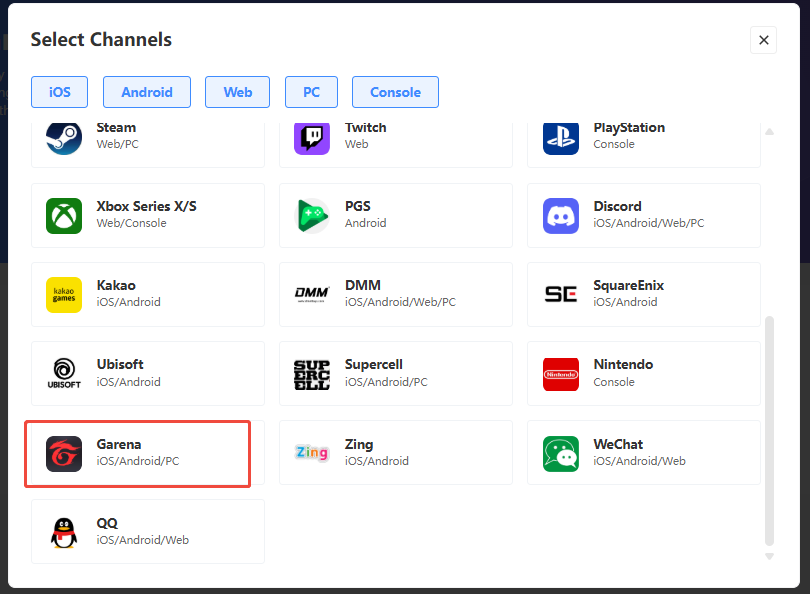Click the PlayStation logo icon

(x=561, y=138)
